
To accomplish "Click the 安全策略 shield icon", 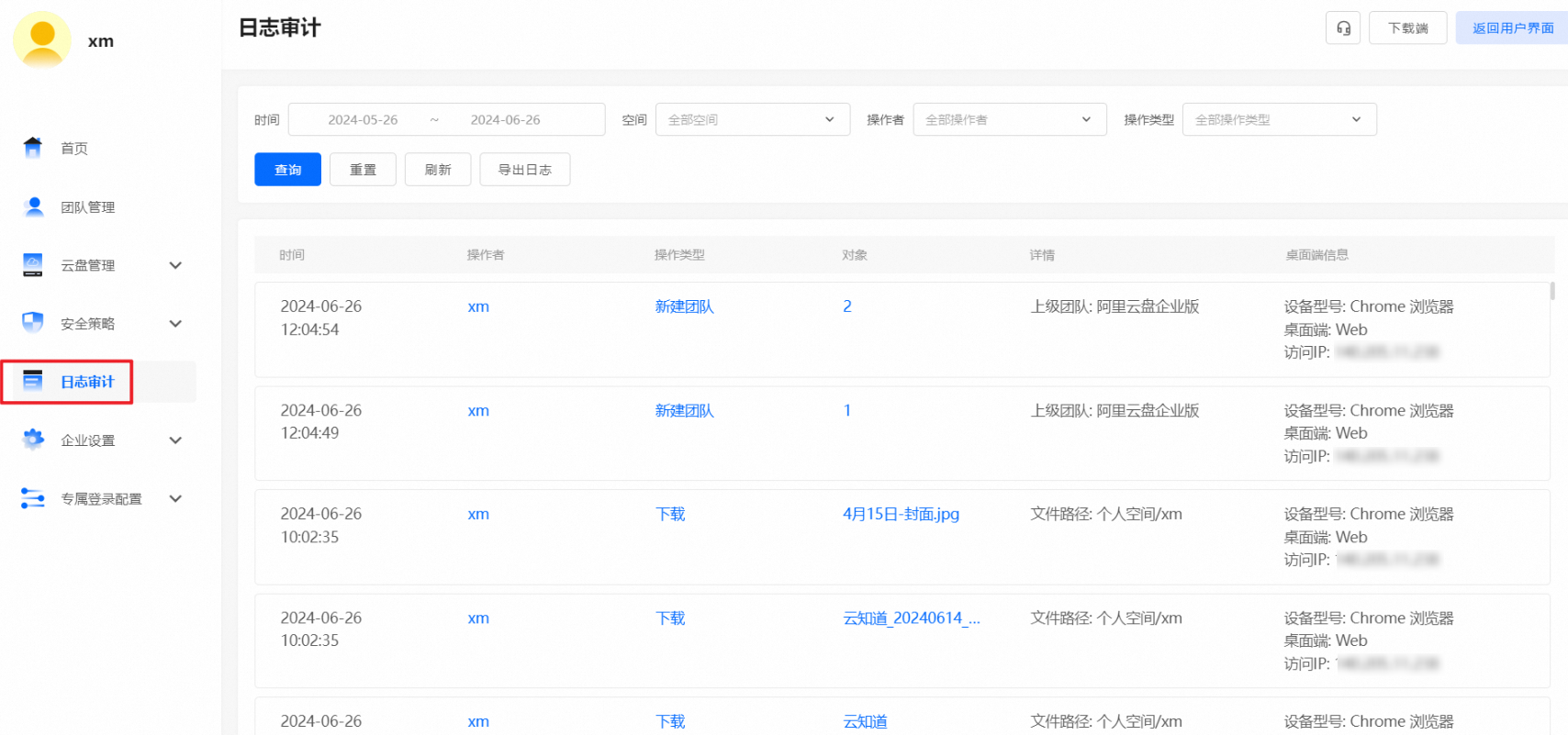I will [33, 323].
